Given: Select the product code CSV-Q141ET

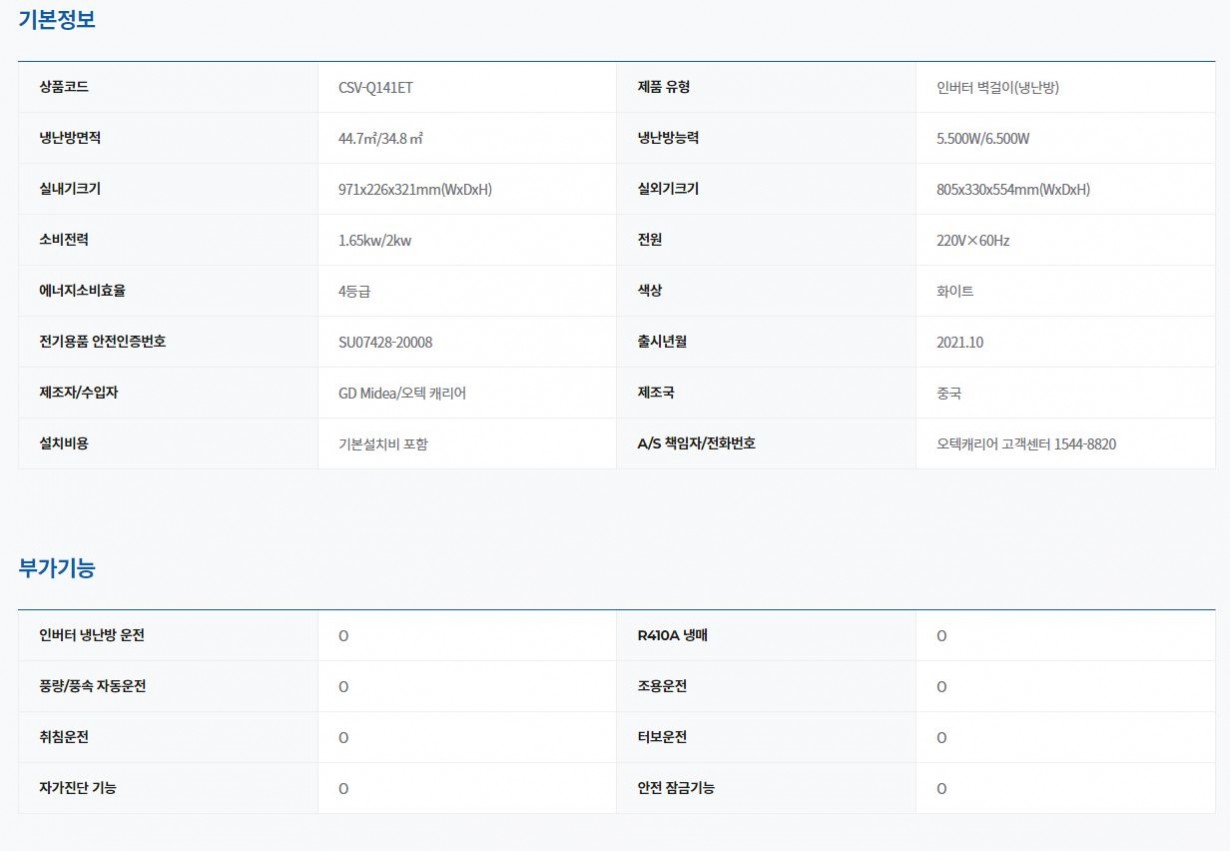Looking at the screenshot, I should pyautogui.click(x=375, y=88).
